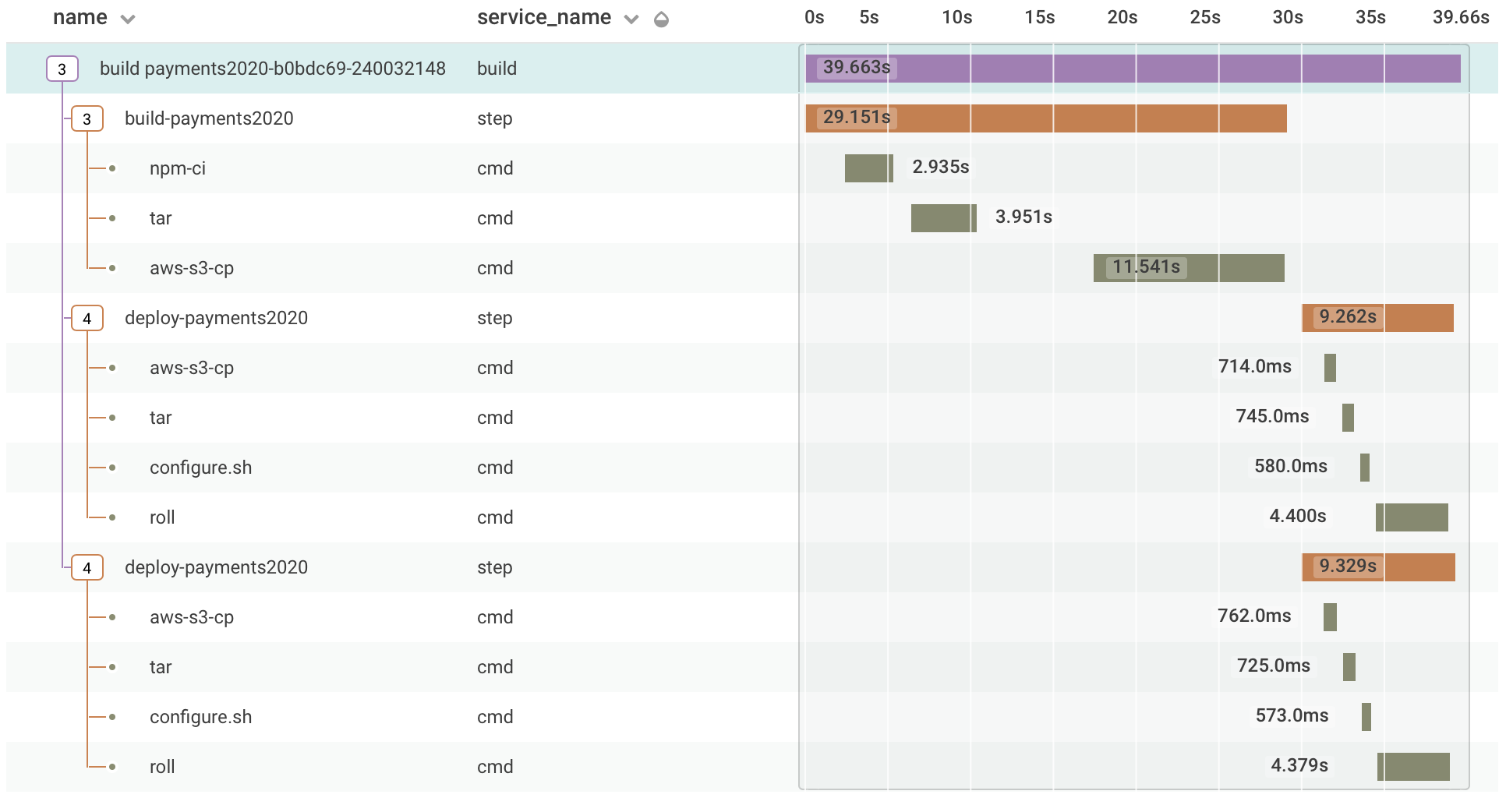The image size is (1506, 812).
Task: Click the purple 39.663s root span bar
Action: pos(1133,69)
